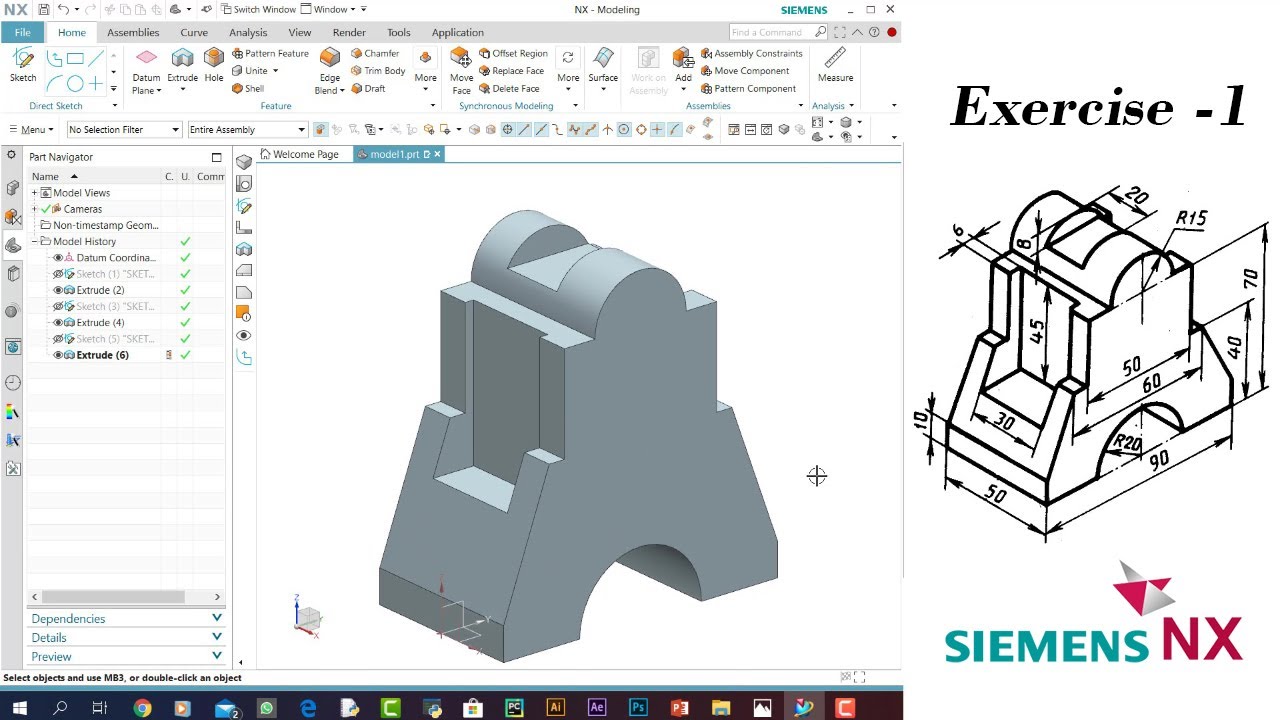
Task: Open the File menu
Action: (x=23, y=32)
